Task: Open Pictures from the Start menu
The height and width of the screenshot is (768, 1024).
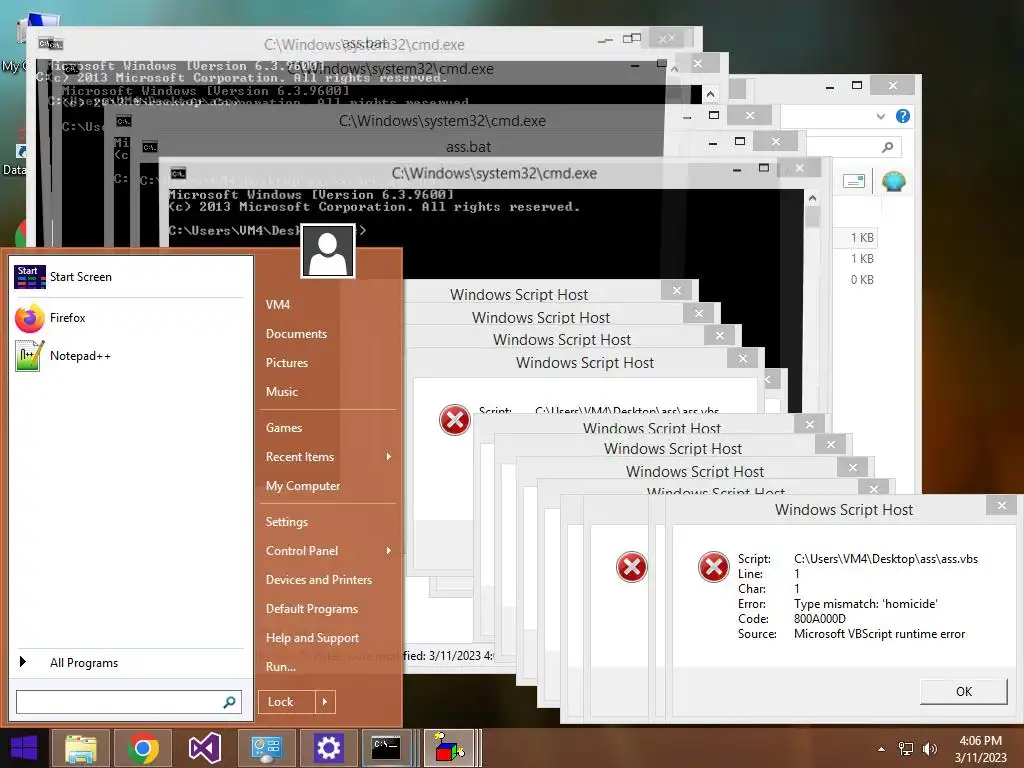Action: (287, 363)
